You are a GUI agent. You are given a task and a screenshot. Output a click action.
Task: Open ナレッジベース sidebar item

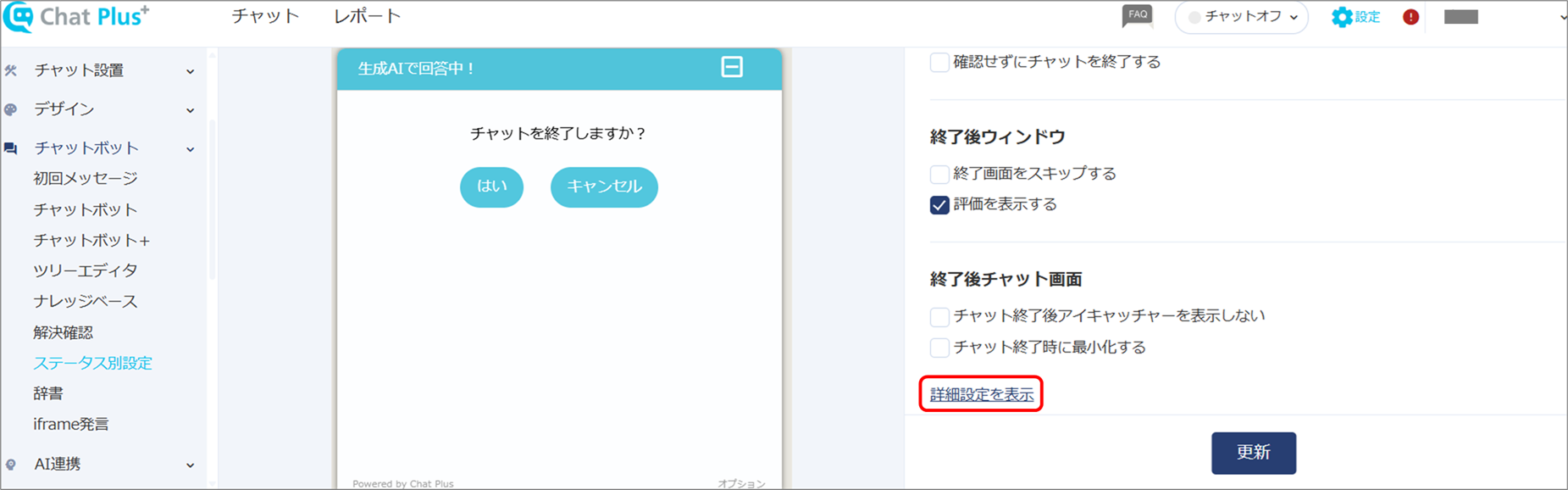coord(86,301)
